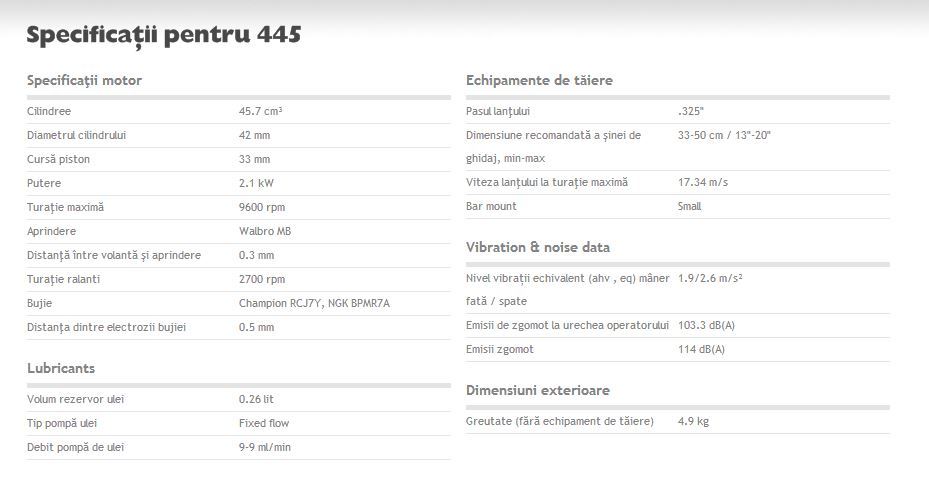Click the 'Specificații pentru 445' page title
Screen dimensions: 929x496
click(163, 35)
